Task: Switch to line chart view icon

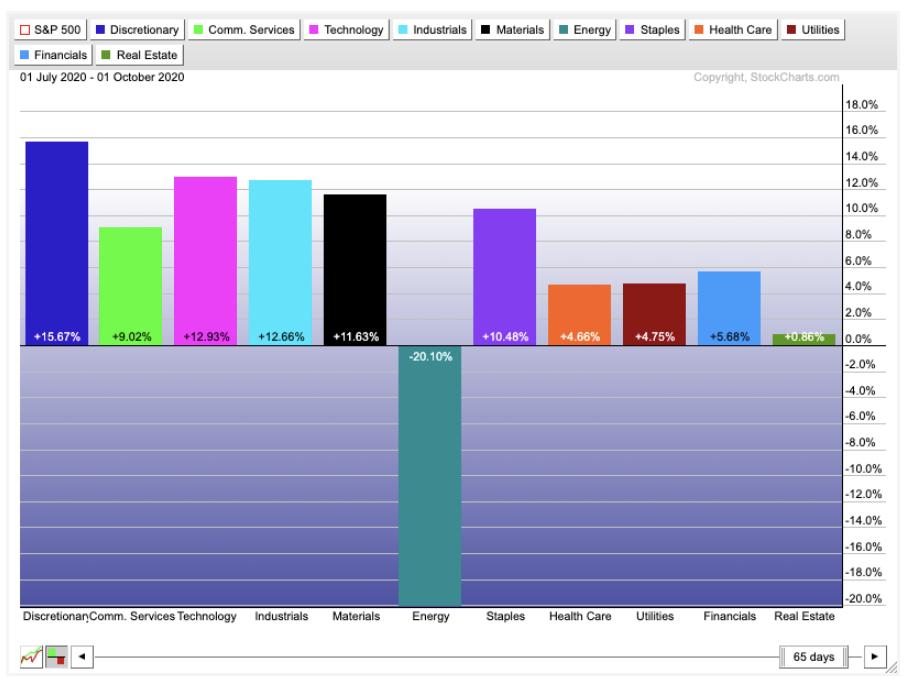Action: click(x=30, y=656)
